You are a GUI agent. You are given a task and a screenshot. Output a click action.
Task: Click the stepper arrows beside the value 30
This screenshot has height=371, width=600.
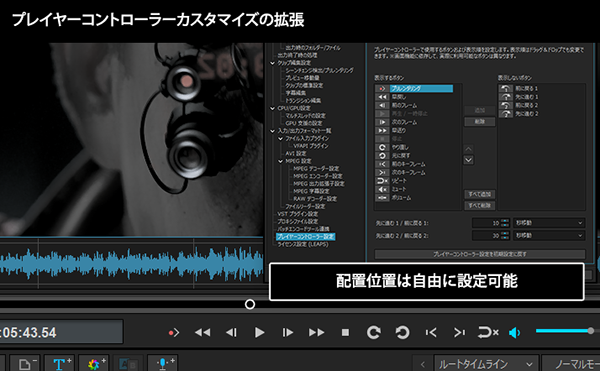point(505,236)
